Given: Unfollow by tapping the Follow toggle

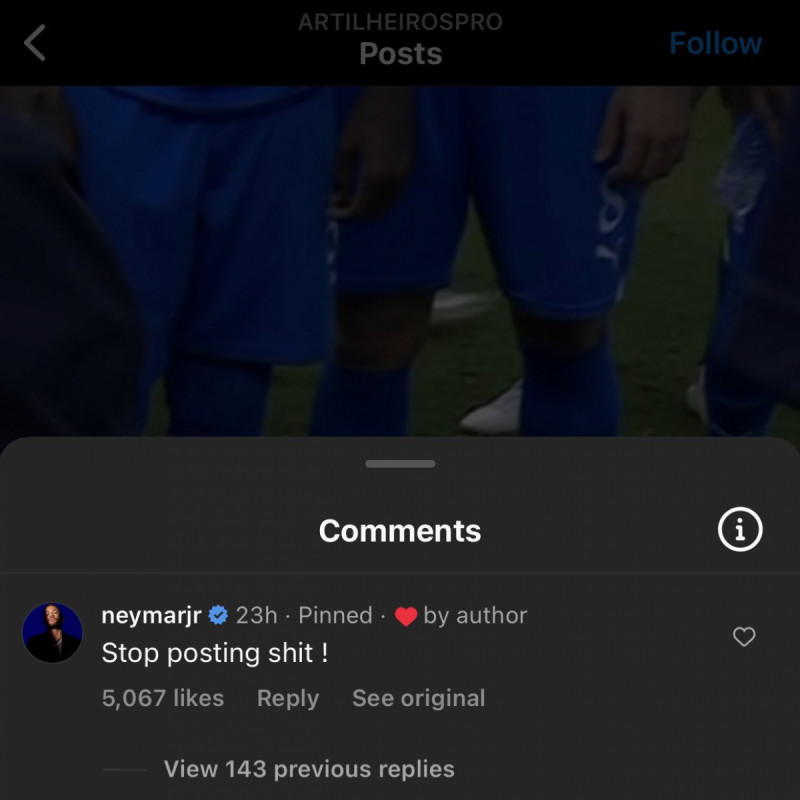Looking at the screenshot, I should coord(716,43).
